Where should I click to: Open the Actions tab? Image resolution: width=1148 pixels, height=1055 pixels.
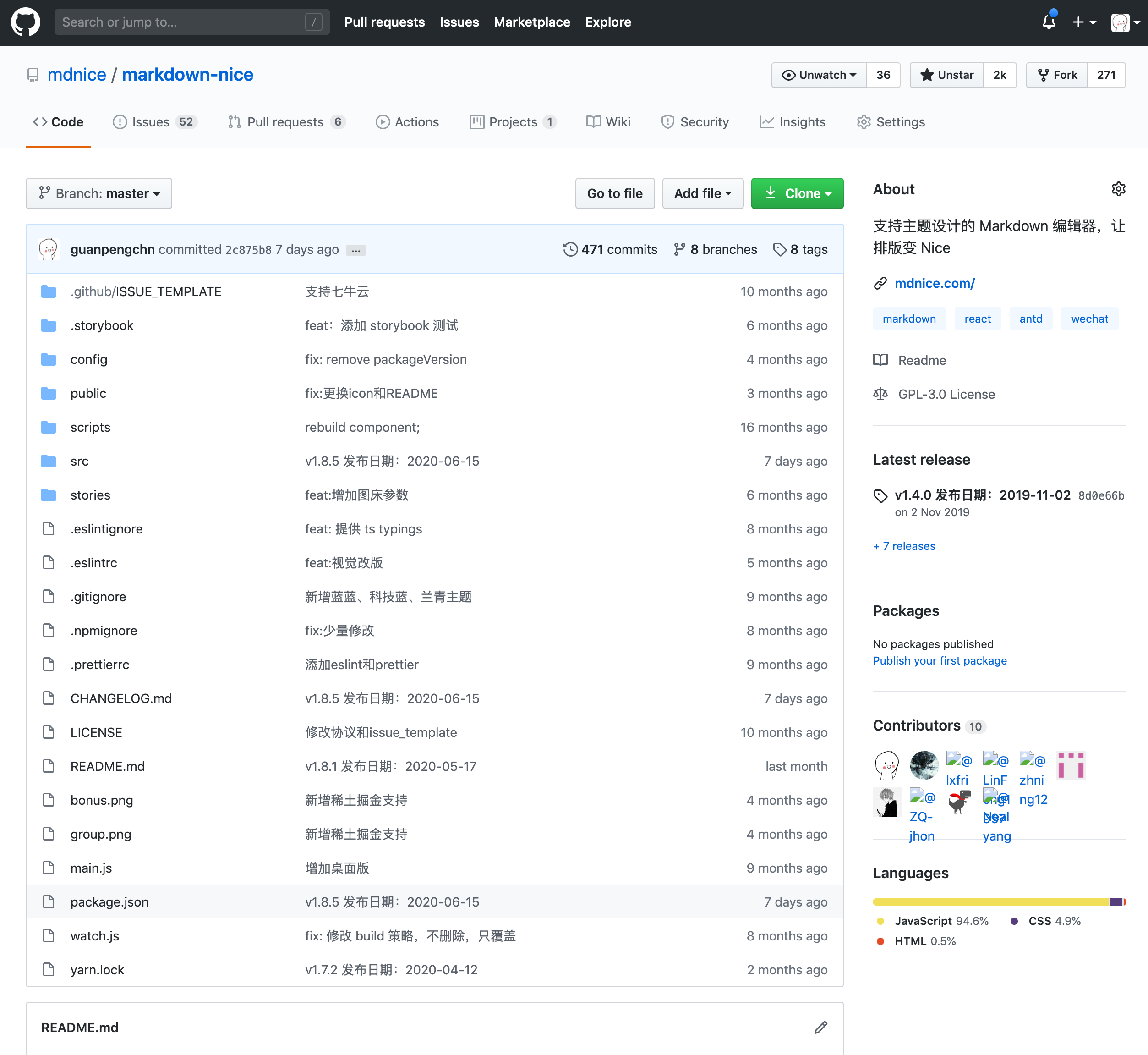(x=407, y=122)
